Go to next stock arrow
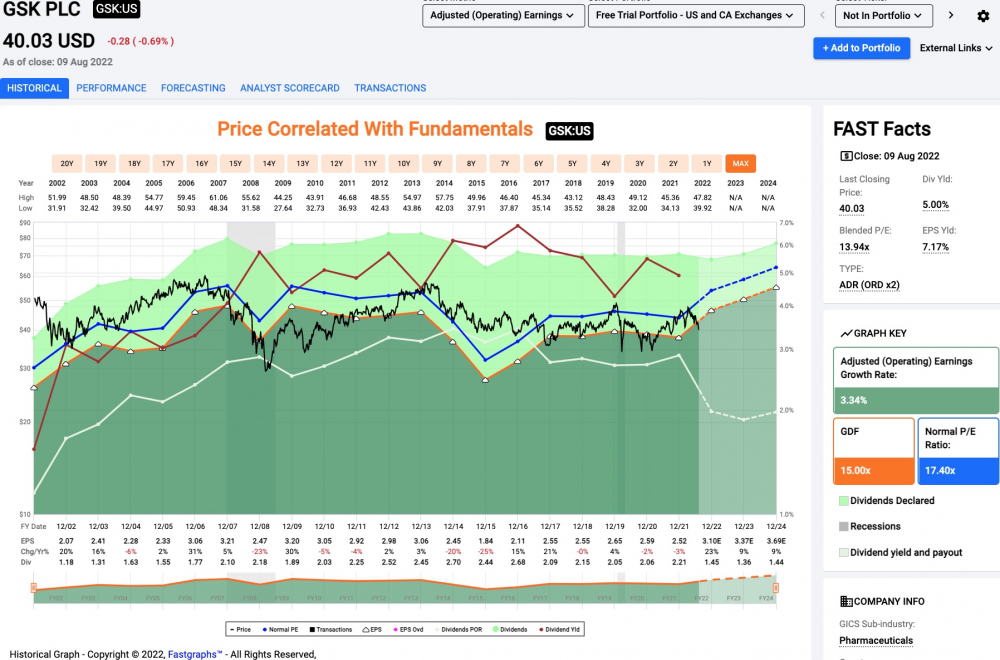The height and width of the screenshot is (660, 1000). pos(951,15)
